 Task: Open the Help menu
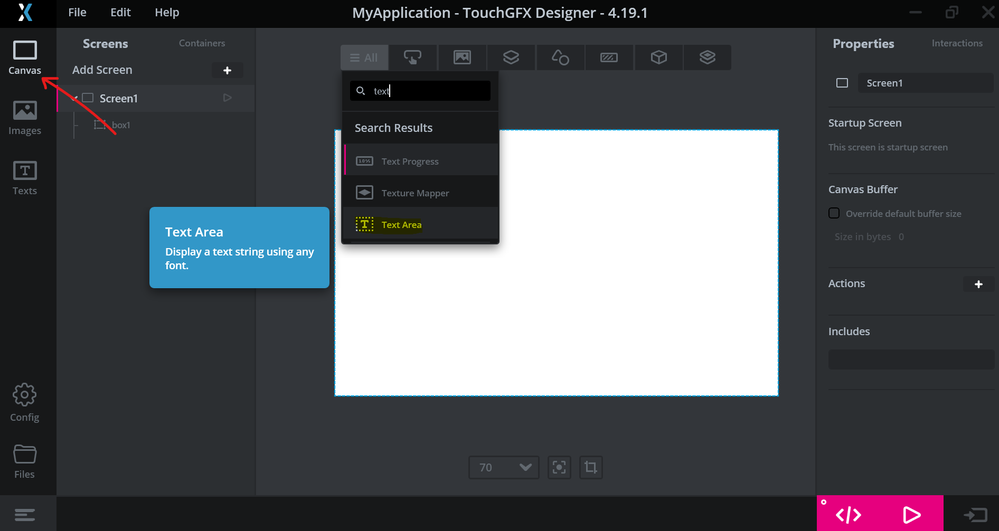tap(167, 12)
